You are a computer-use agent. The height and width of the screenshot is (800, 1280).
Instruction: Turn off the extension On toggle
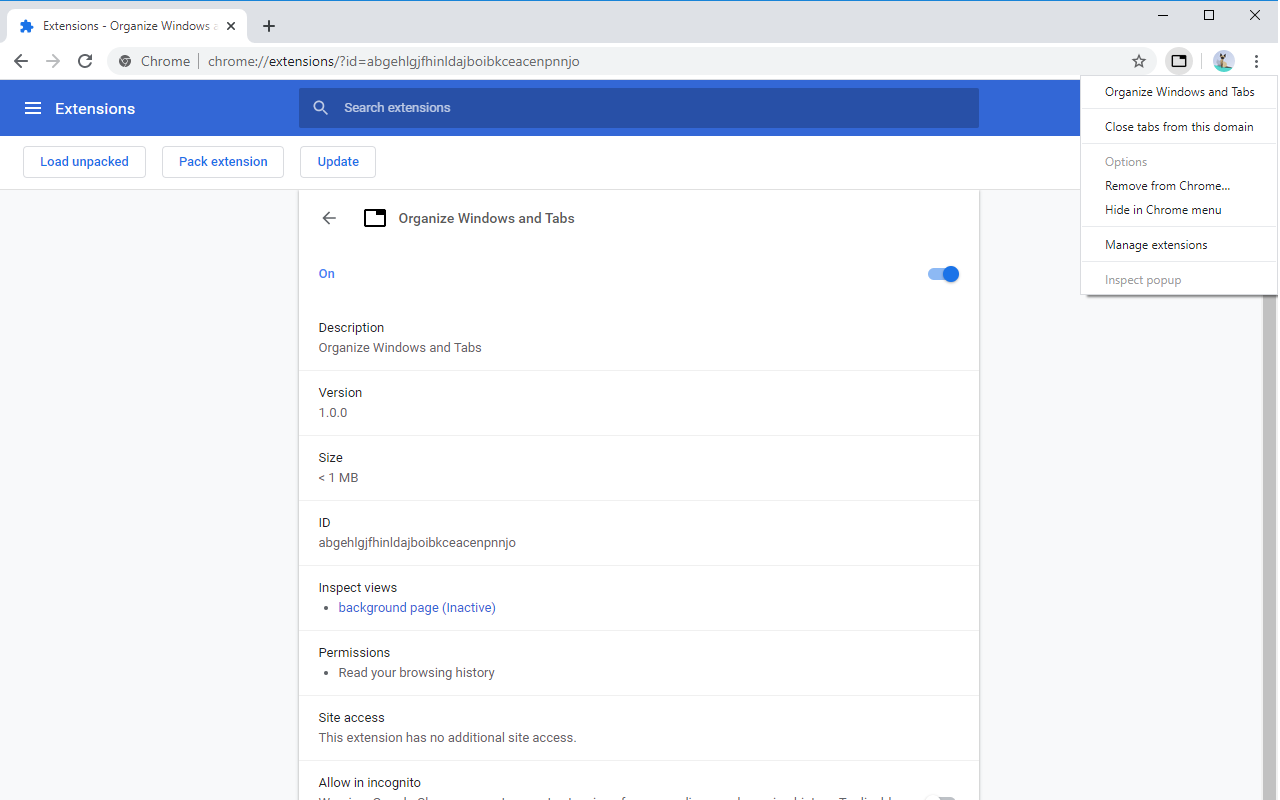tap(943, 274)
